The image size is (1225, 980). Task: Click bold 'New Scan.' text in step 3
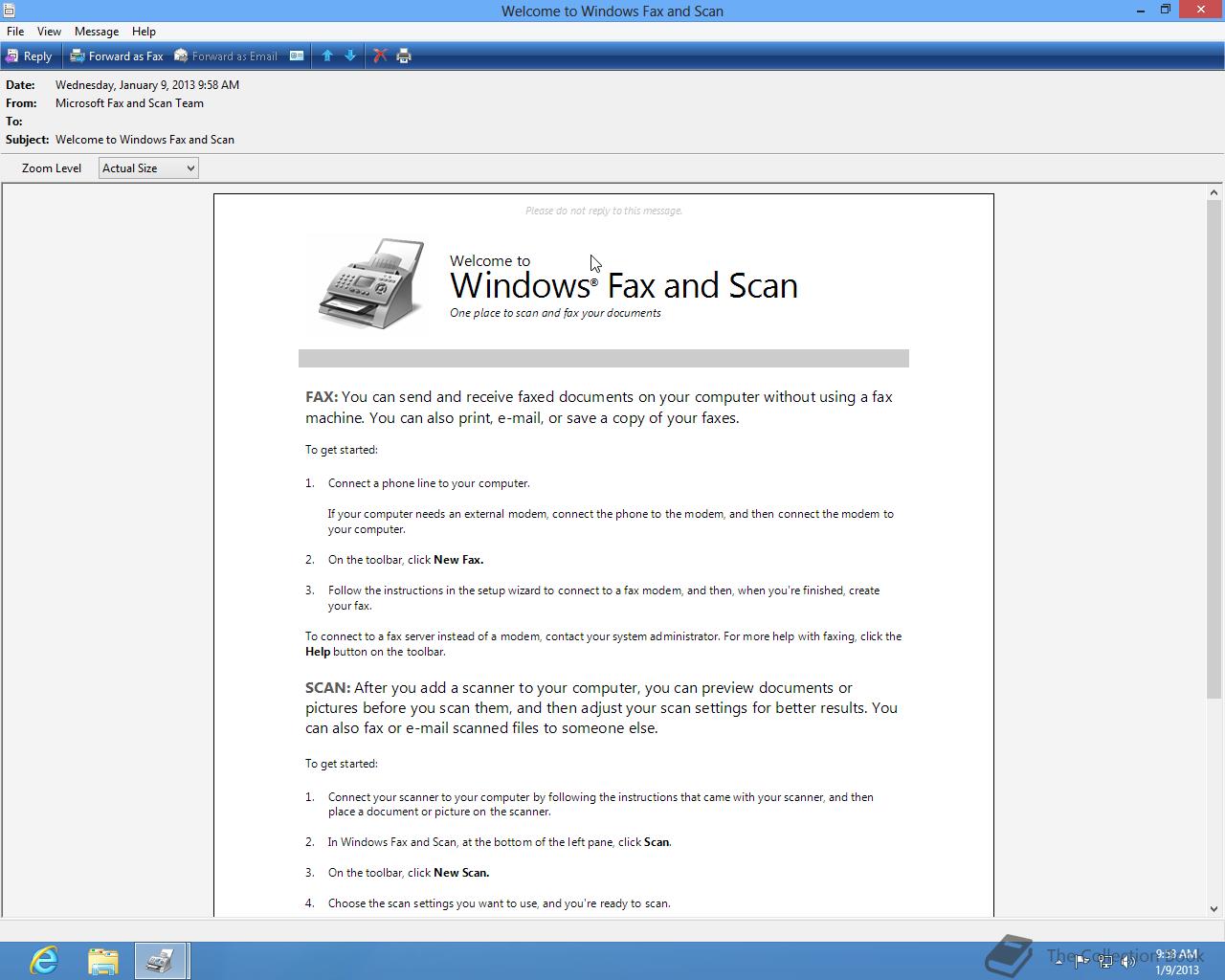[x=461, y=873]
